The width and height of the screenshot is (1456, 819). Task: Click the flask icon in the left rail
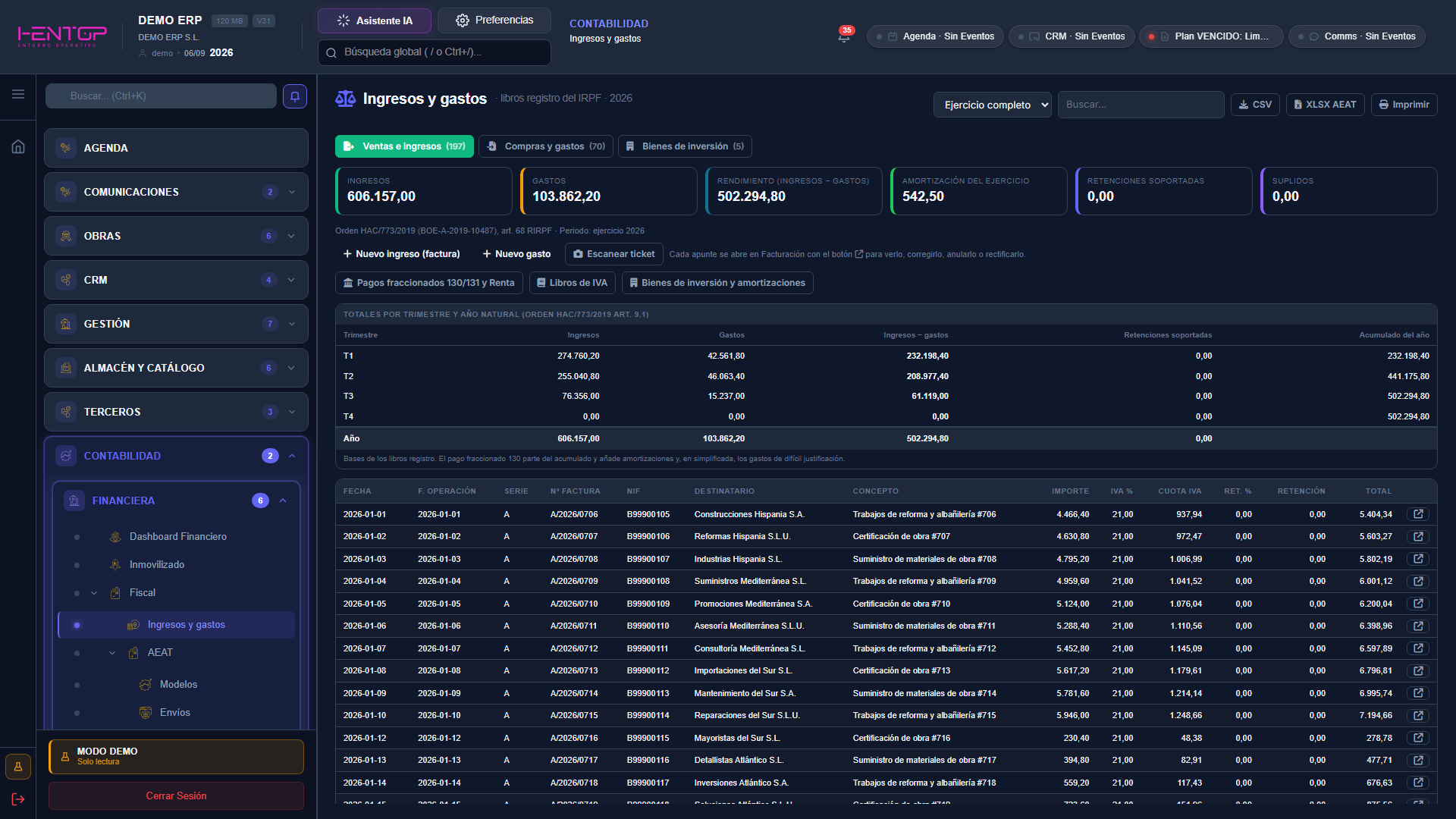point(18,767)
